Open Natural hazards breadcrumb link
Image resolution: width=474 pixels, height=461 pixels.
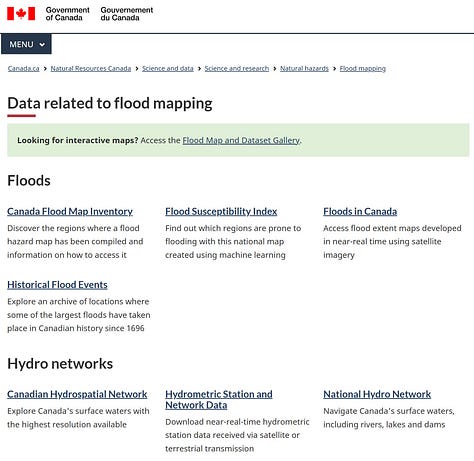pyautogui.click(x=304, y=68)
